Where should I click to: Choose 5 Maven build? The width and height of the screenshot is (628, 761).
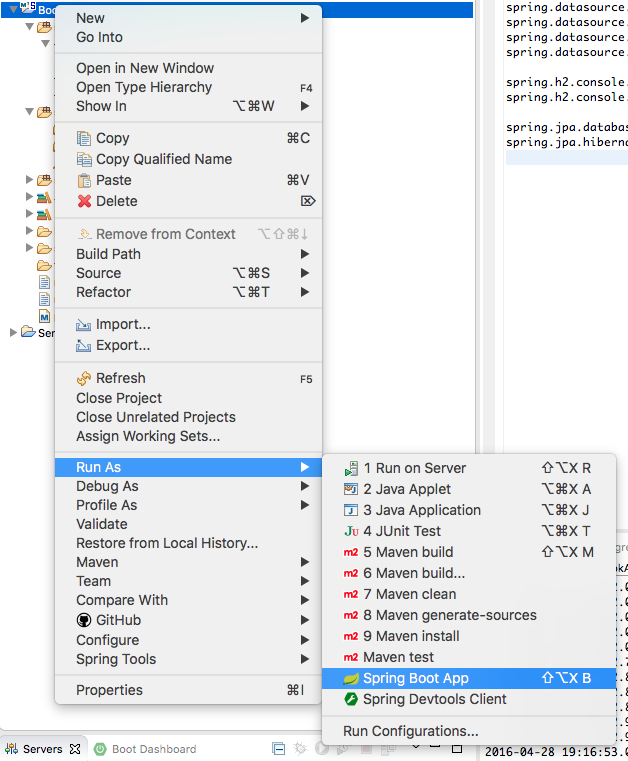(469, 552)
